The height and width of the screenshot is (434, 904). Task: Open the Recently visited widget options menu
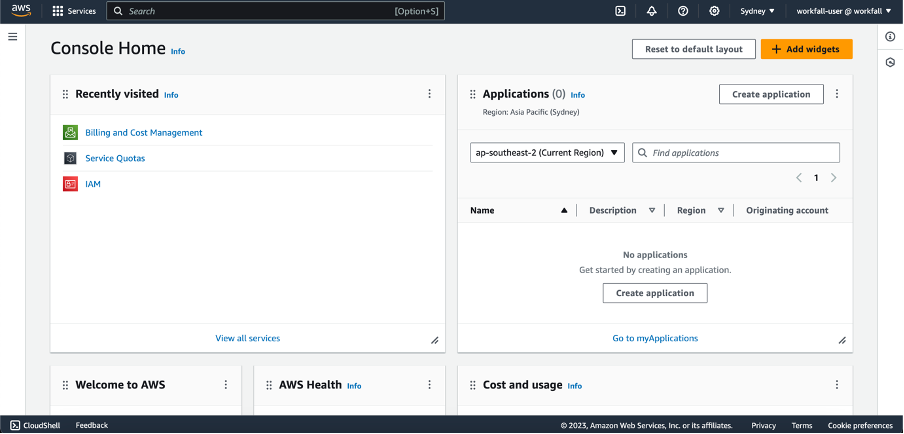pyautogui.click(x=430, y=94)
